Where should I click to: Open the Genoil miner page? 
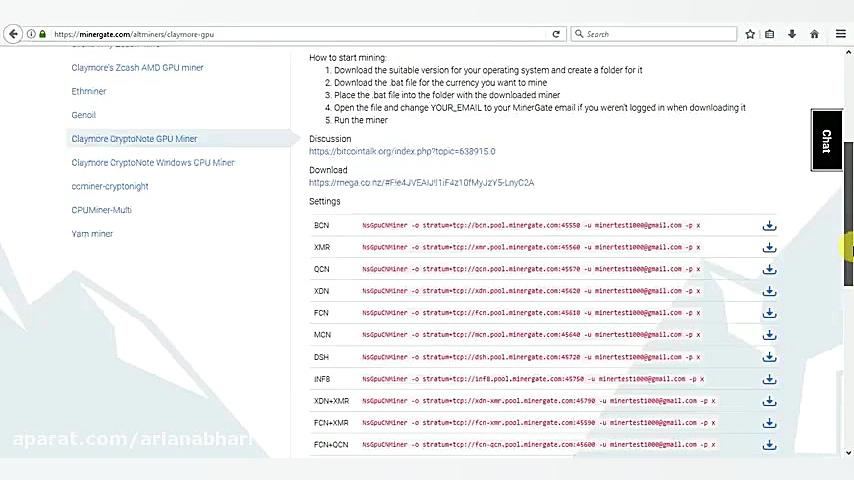83,115
